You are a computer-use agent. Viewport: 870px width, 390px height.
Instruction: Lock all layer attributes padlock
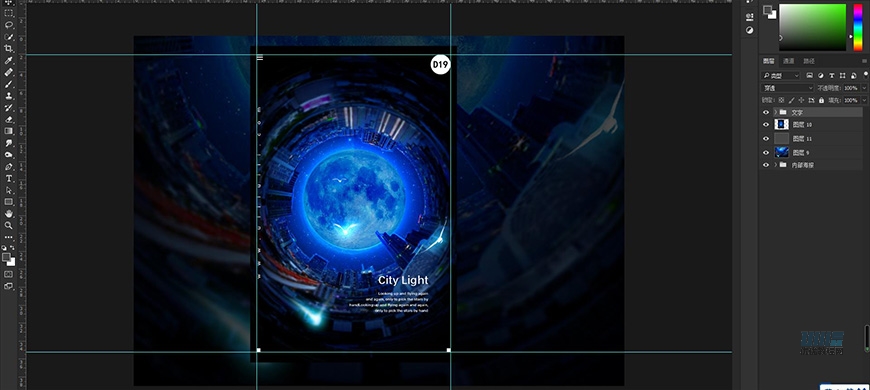click(x=821, y=100)
